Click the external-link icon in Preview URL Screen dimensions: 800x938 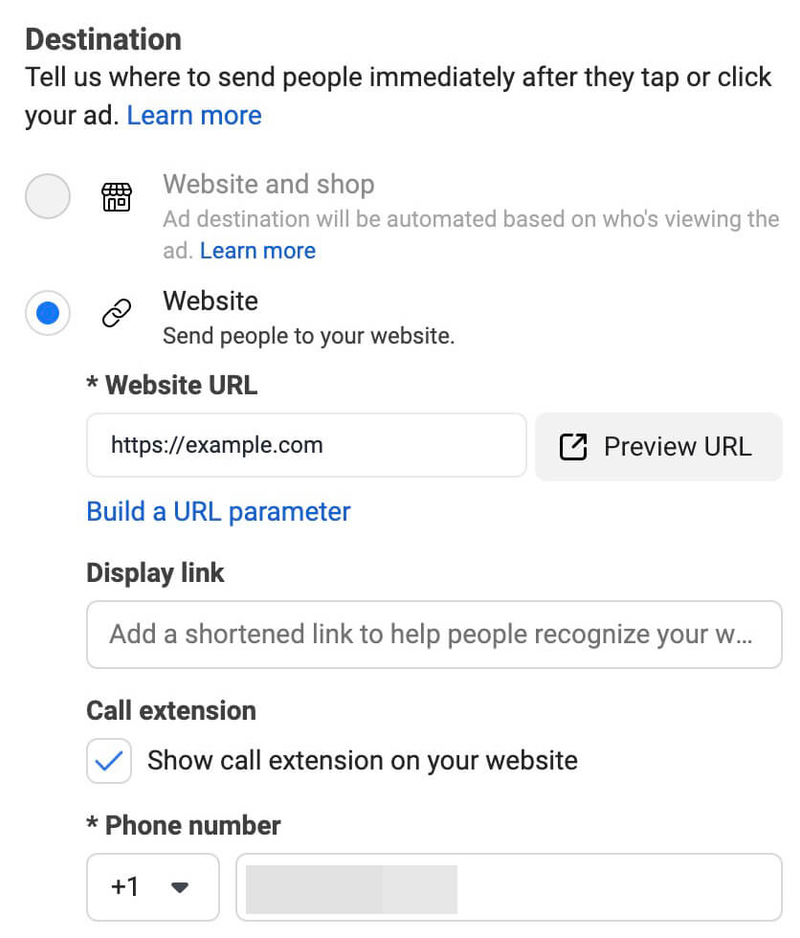click(573, 447)
